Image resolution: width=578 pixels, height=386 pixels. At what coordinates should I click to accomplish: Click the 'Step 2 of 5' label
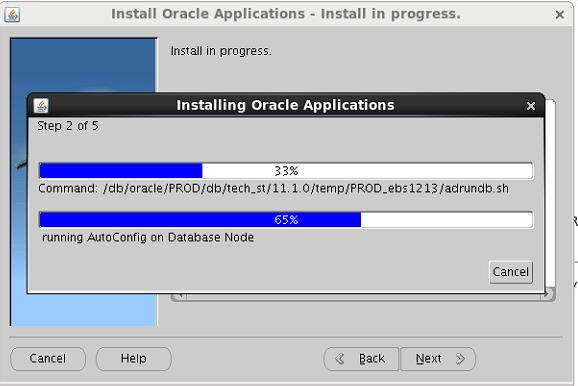[68, 126]
